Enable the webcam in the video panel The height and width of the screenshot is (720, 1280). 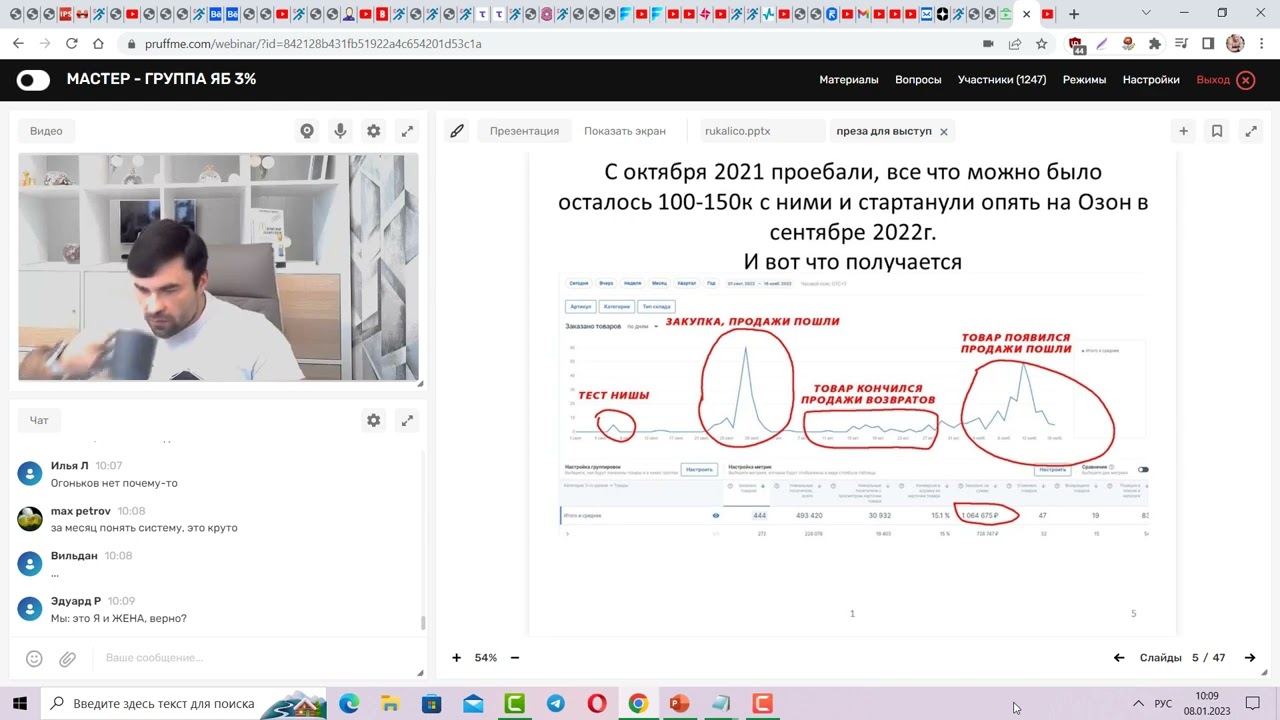307,130
